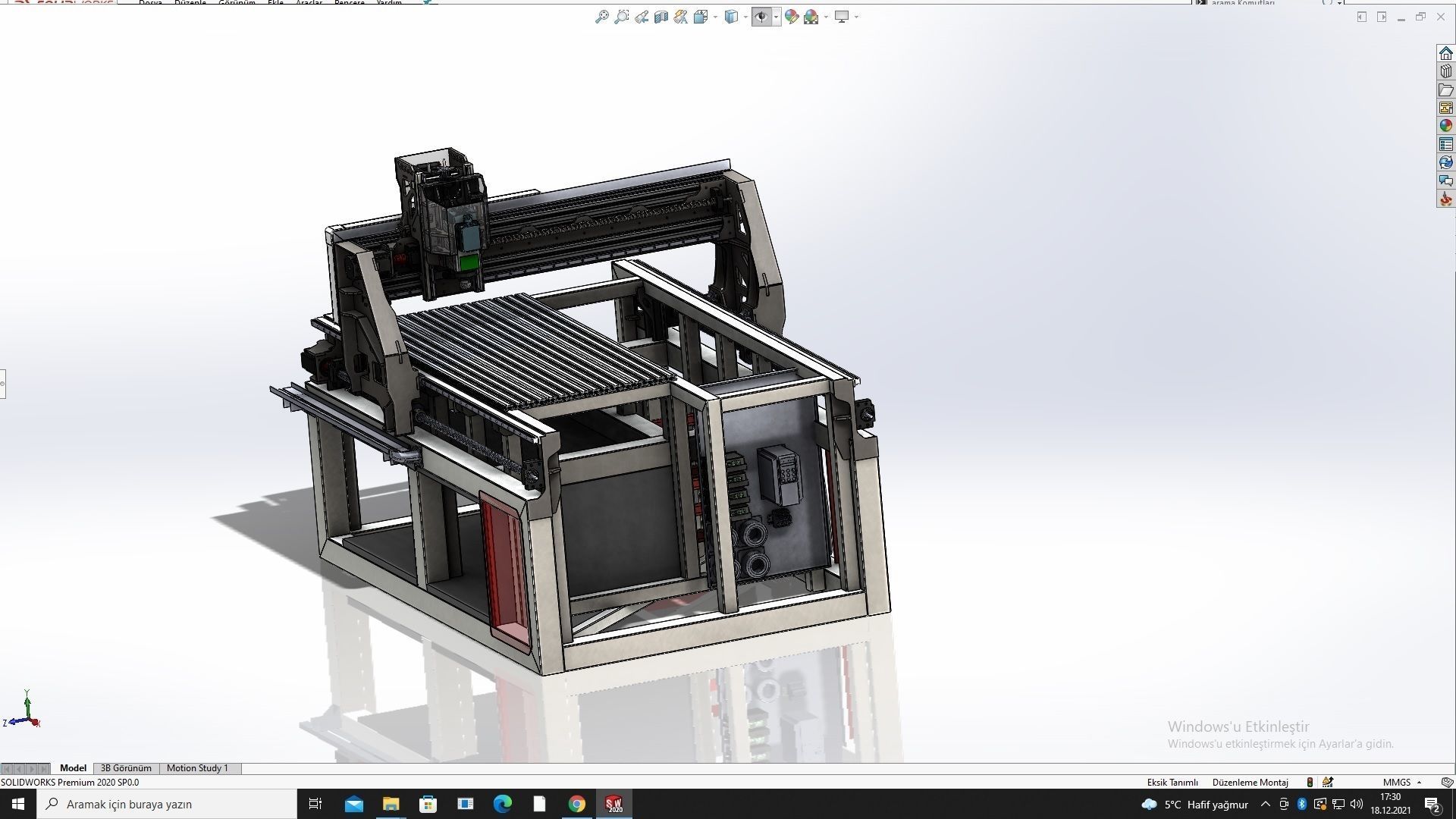Screen dimensions: 1456x819
Task: Open the Design Library panel
Action: (1445, 71)
